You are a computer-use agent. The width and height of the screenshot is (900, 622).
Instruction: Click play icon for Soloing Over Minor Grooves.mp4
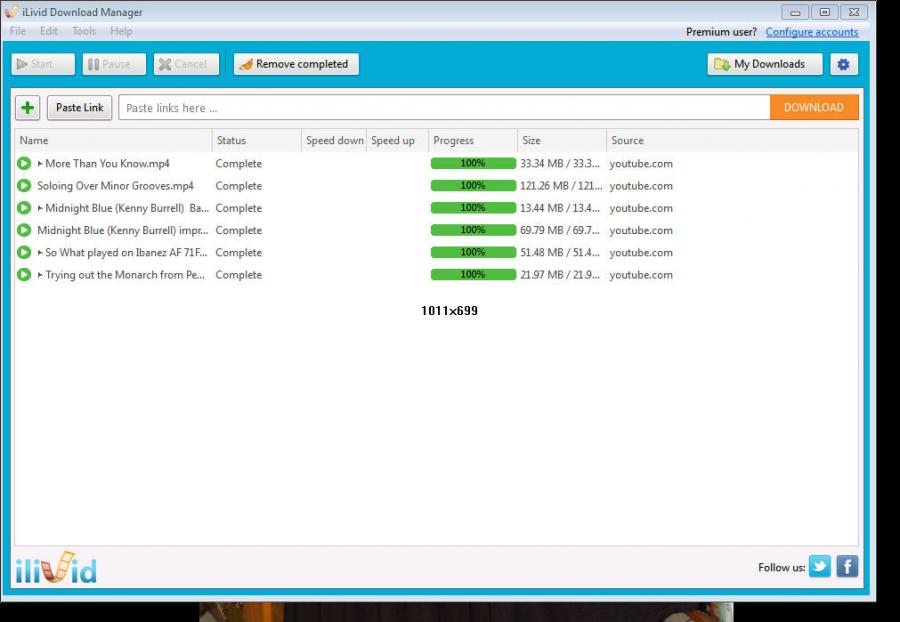[x=24, y=186]
